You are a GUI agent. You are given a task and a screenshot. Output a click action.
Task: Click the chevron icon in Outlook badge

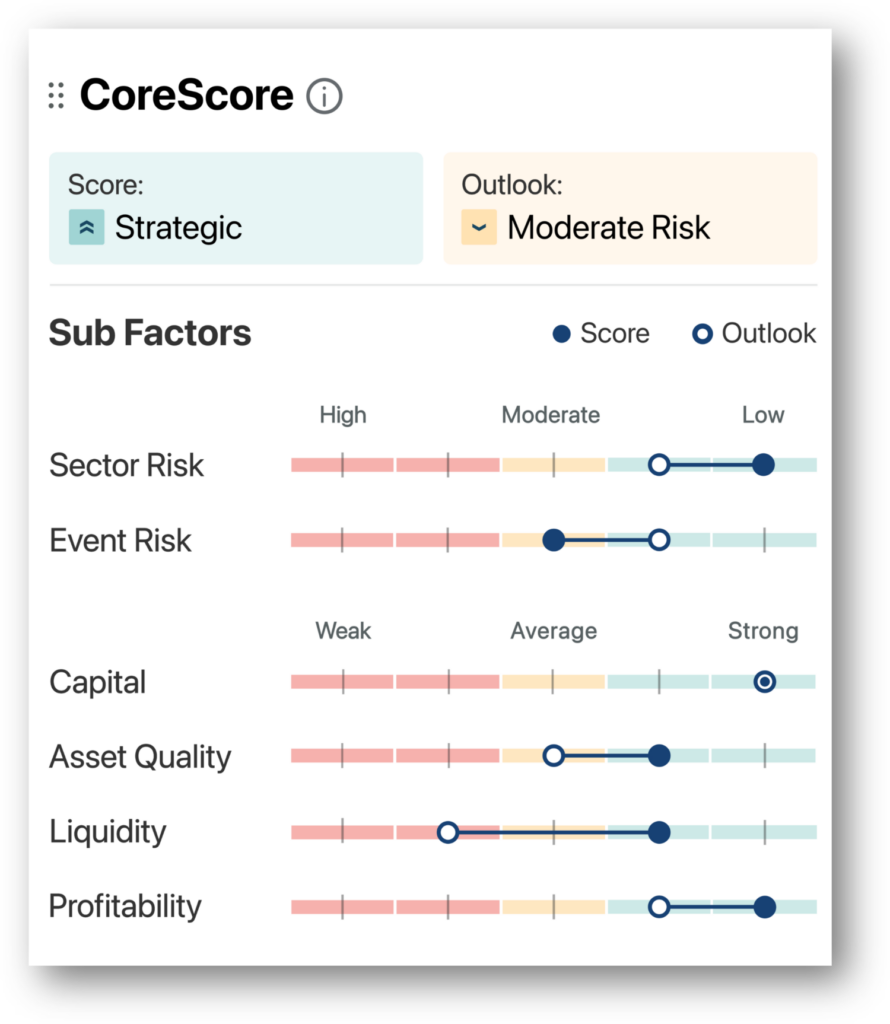click(479, 228)
